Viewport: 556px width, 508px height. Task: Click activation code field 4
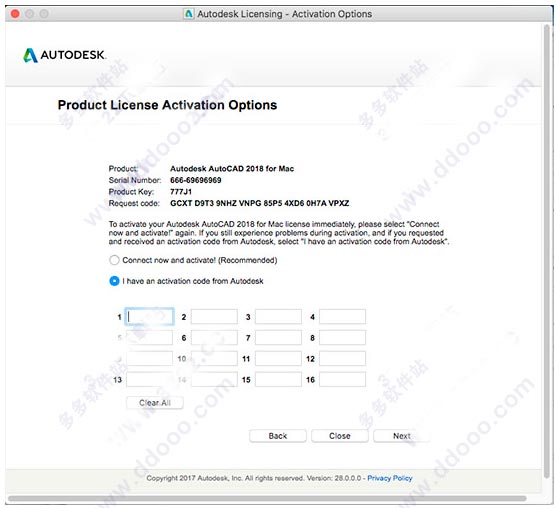pos(343,317)
